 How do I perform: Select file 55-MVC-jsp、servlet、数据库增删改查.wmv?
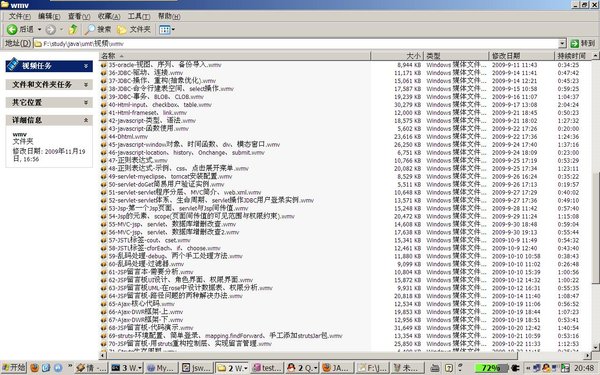[x=172, y=224]
